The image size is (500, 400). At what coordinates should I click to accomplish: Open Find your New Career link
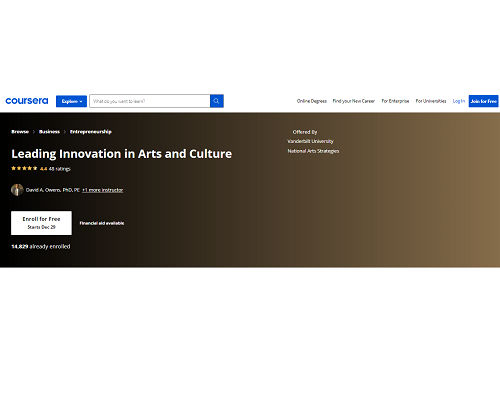coord(354,101)
